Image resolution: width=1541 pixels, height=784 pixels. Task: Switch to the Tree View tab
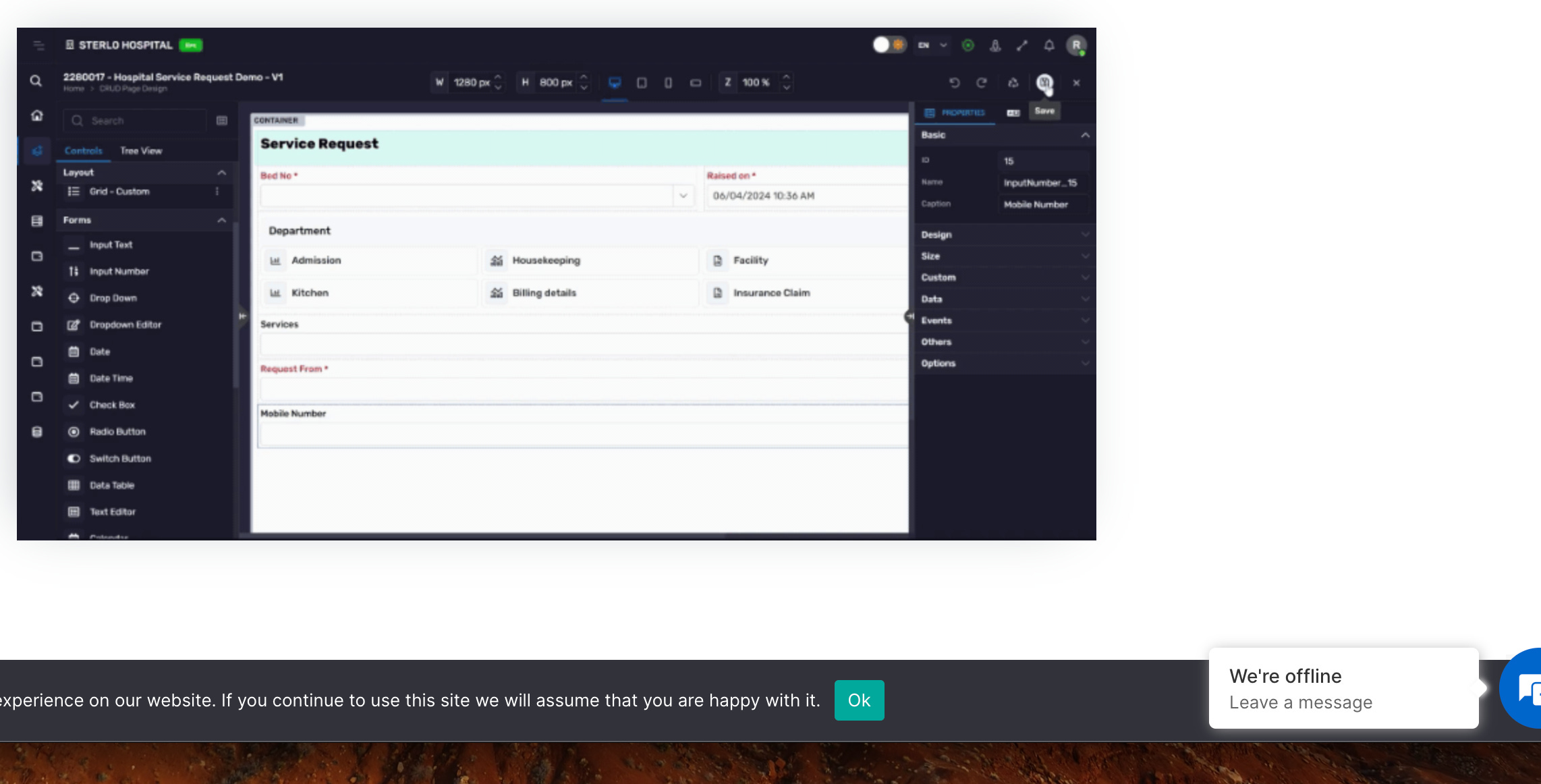click(x=141, y=150)
